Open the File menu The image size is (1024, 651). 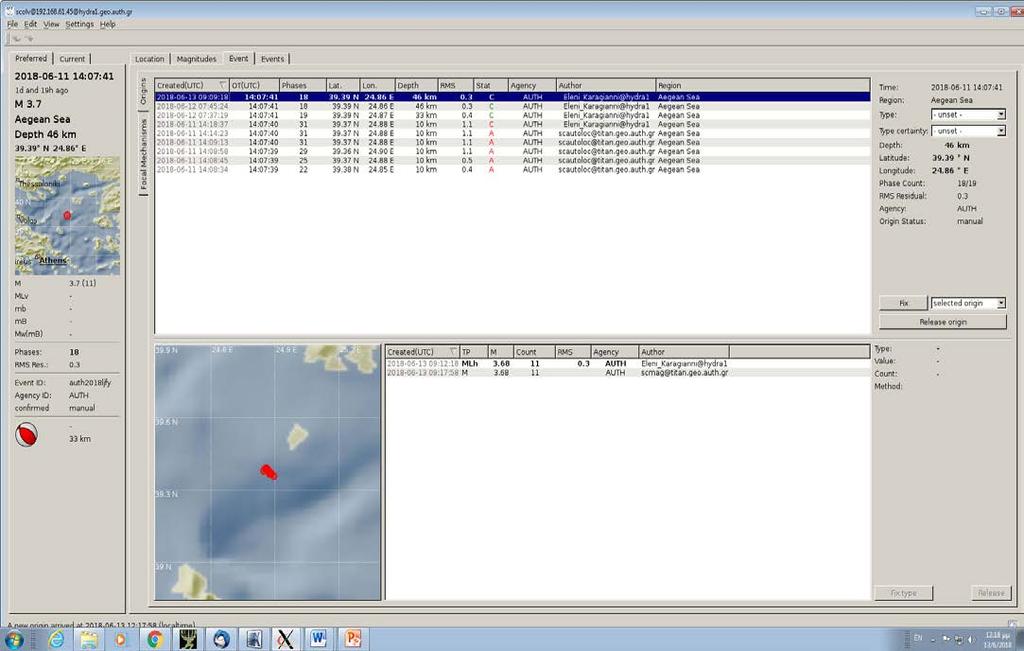tap(12, 24)
